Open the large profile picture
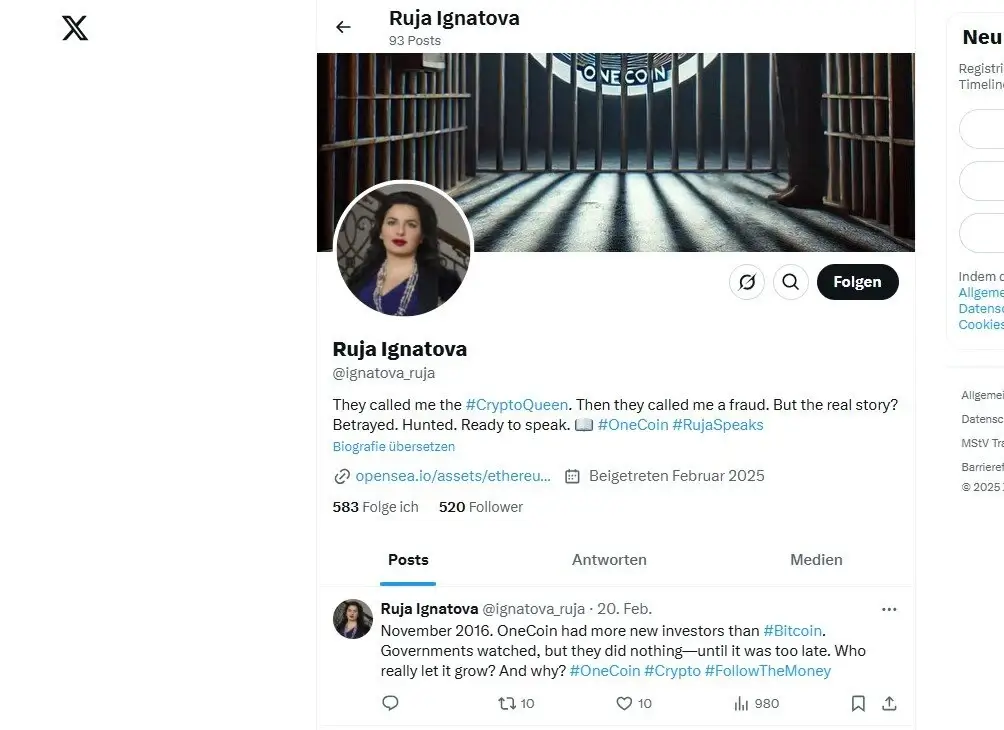 [x=403, y=249]
